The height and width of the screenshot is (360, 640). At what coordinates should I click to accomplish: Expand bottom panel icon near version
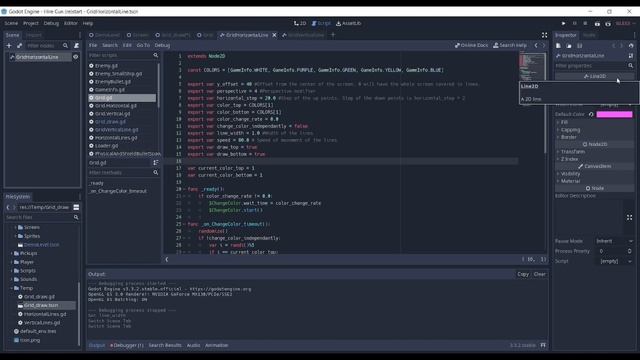(x=543, y=345)
